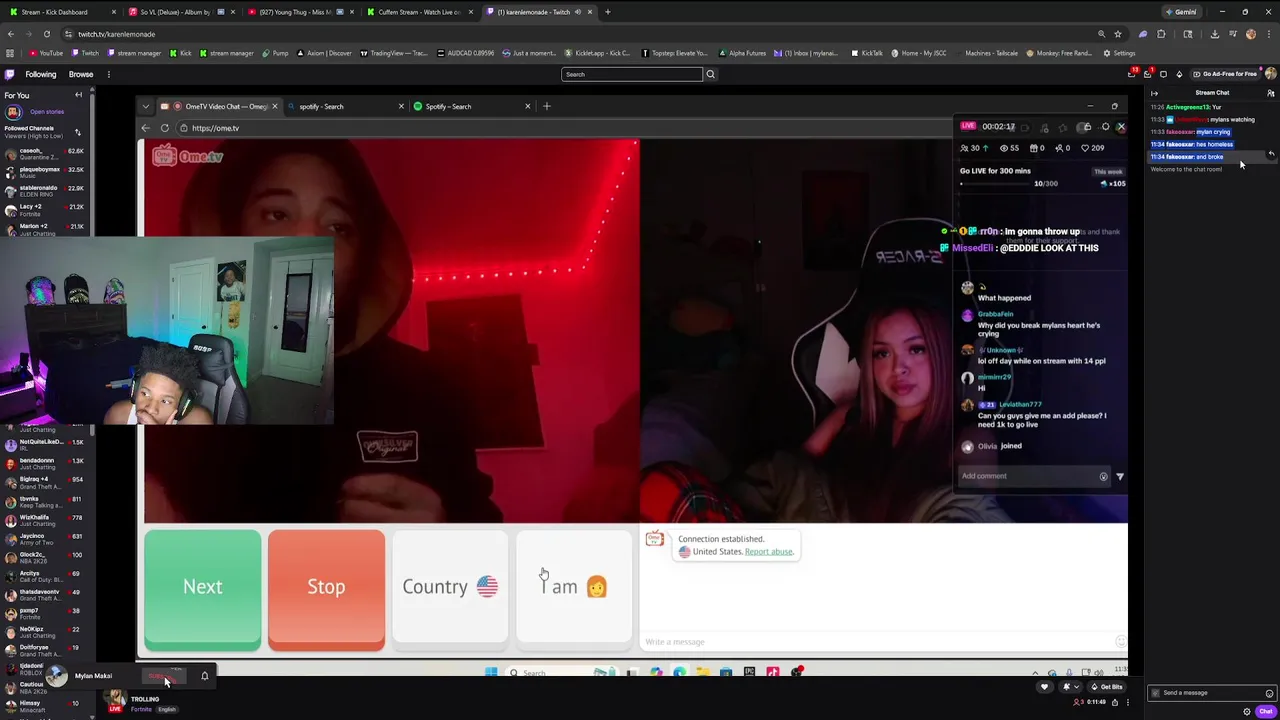Screen dimensions: 1280x720
Task: Open Chrome extensions puzzle icon
Action: point(1161,34)
